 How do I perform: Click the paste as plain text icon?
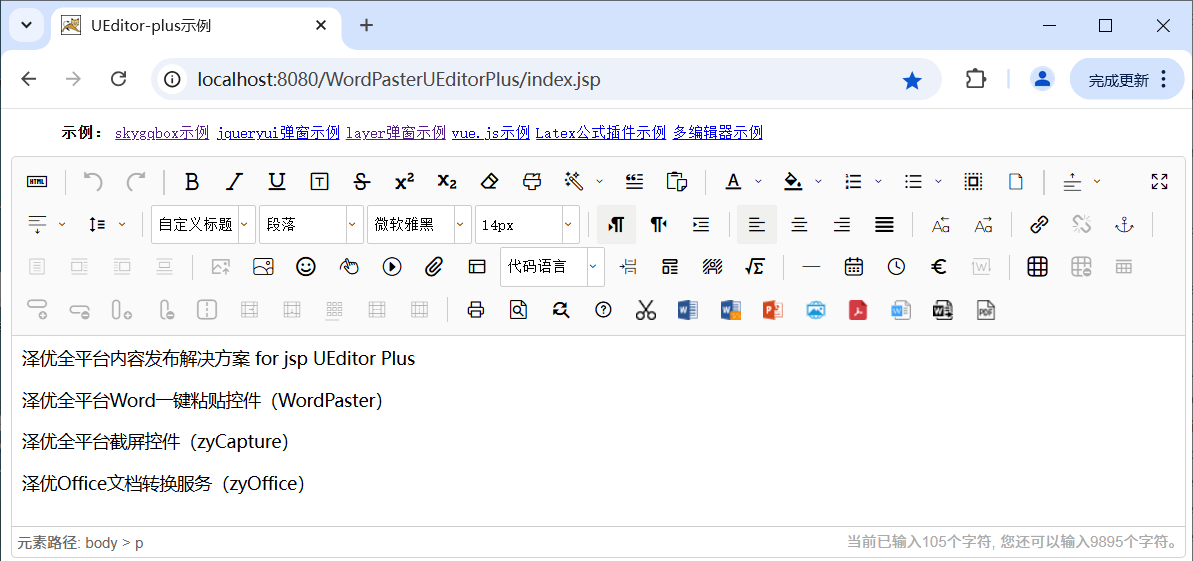pyautogui.click(x=676, y=181)
